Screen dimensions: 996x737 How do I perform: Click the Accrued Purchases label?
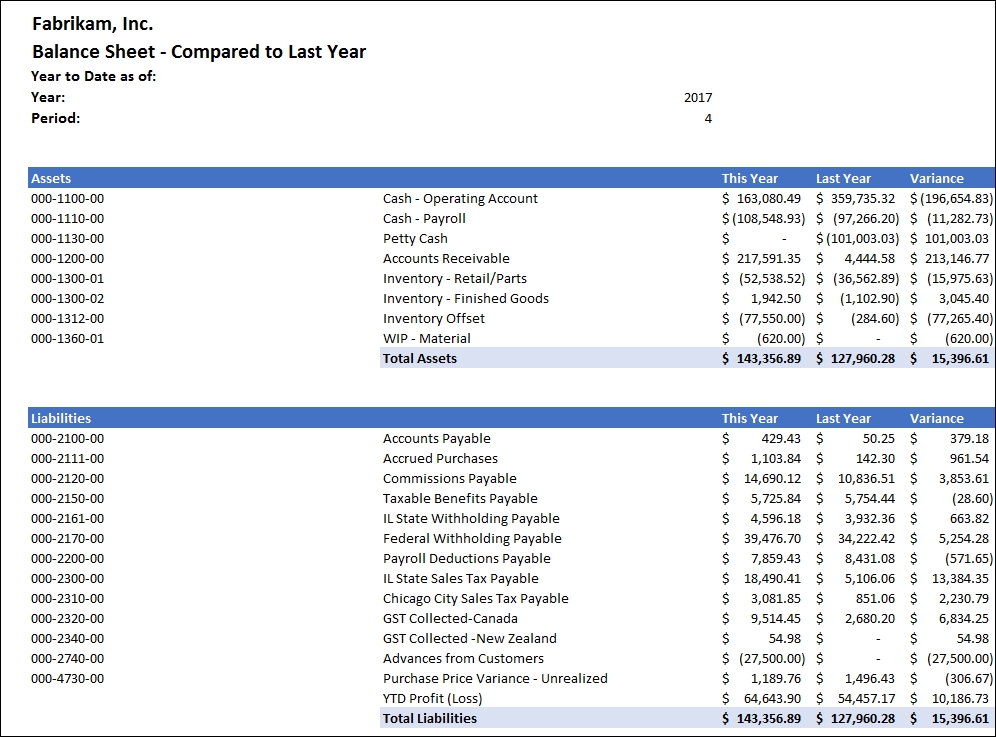(x=440, y=459)
